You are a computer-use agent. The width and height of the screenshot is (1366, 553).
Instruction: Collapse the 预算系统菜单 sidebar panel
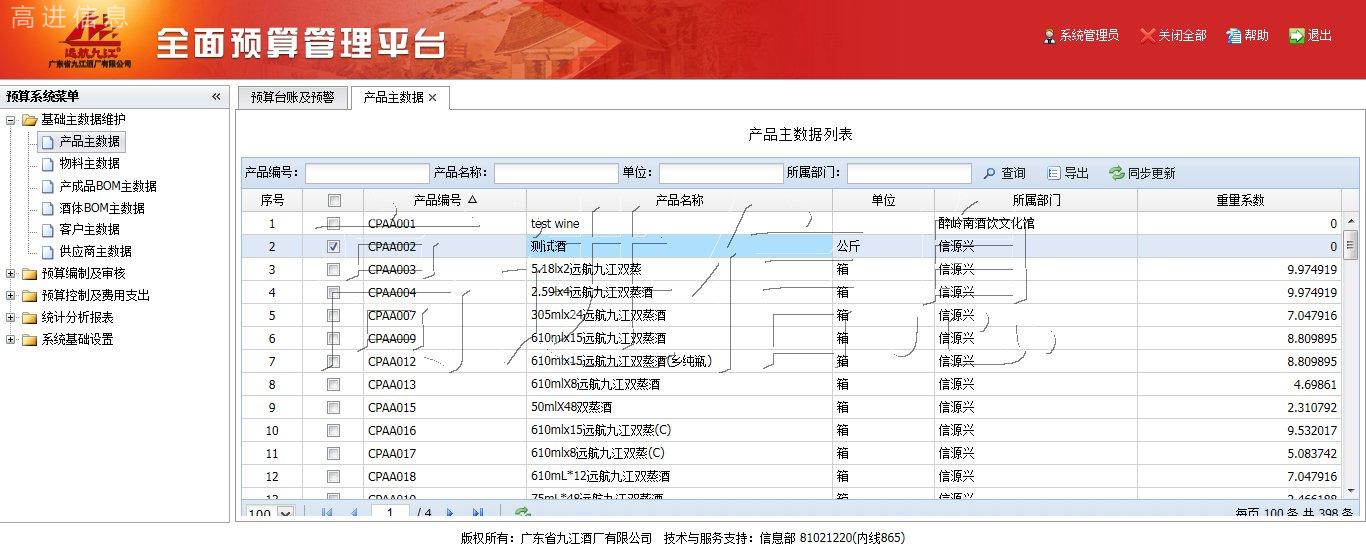click(216, 97)
